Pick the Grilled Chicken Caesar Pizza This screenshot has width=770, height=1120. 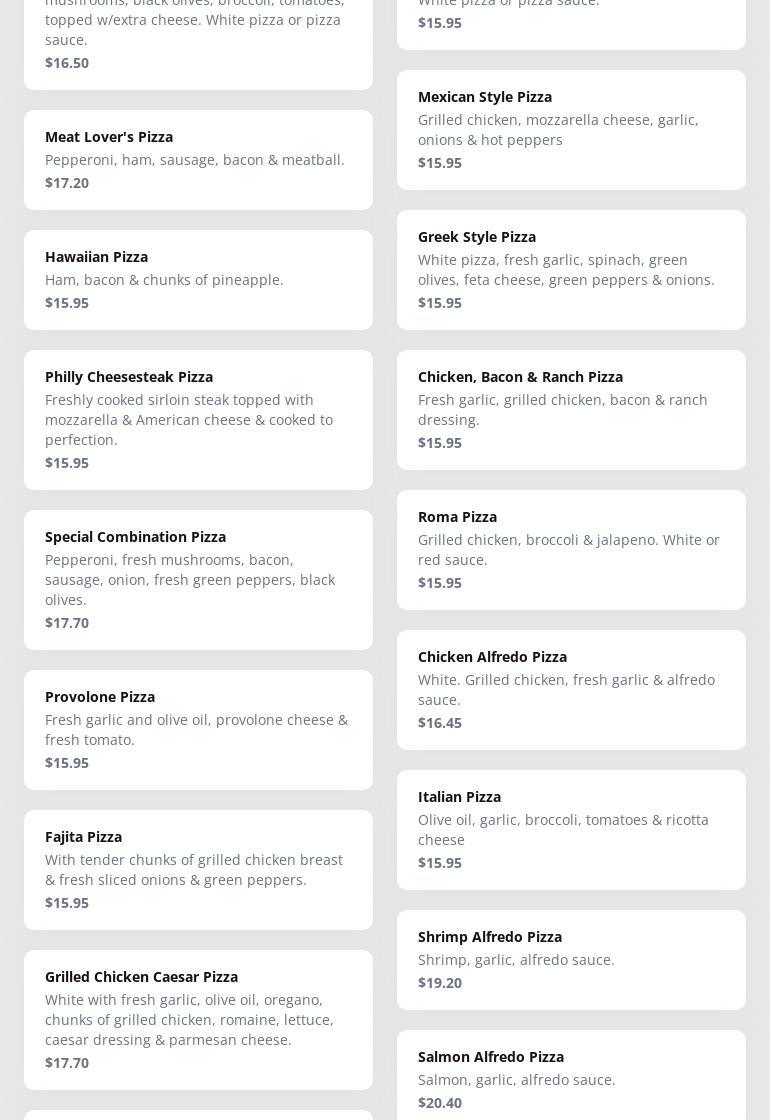(x=141, y=977)
